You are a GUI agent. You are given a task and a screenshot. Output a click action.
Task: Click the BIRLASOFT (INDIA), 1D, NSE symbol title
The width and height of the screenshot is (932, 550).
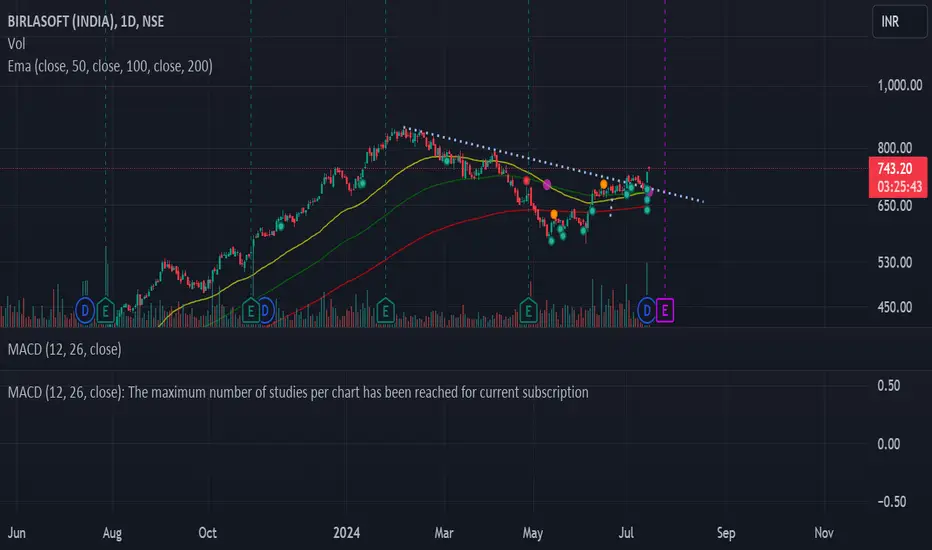(x=86, y=21)
